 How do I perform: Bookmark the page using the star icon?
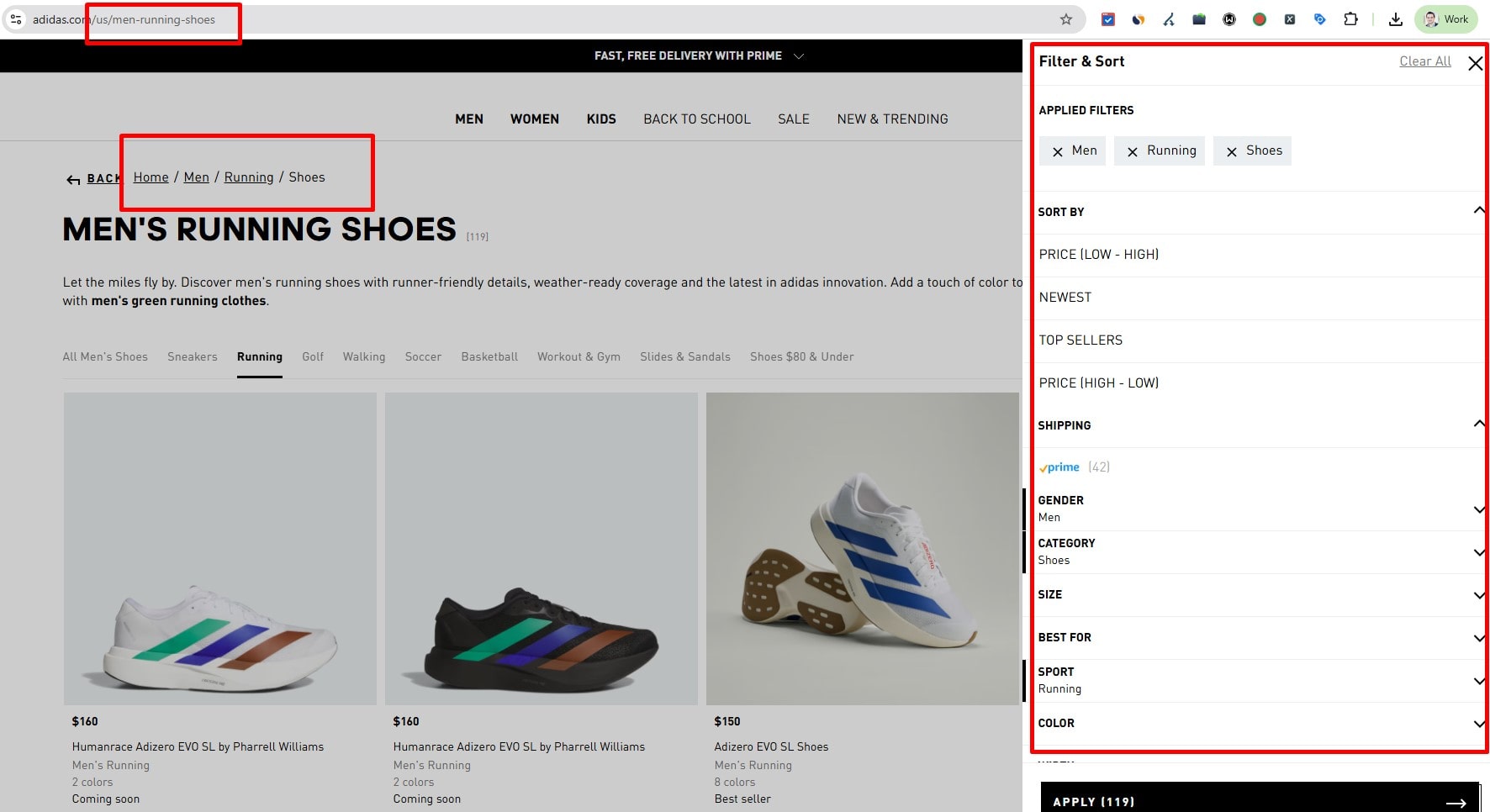point(1065,18)
